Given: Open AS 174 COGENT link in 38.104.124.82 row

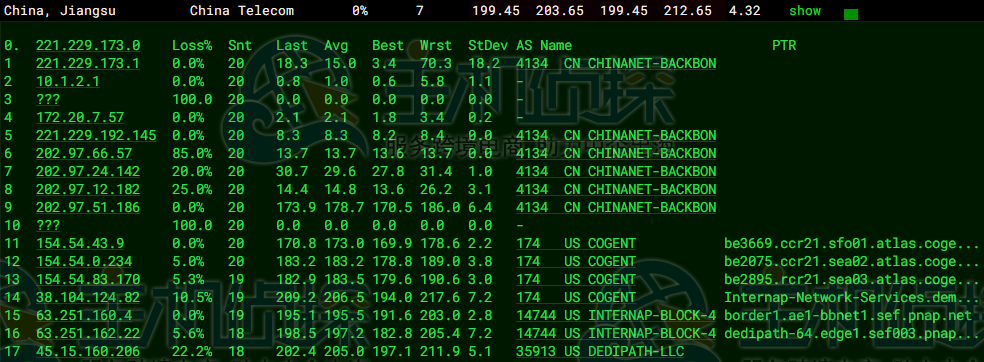Looking at the screenshot, I should (x=576, y=297).
